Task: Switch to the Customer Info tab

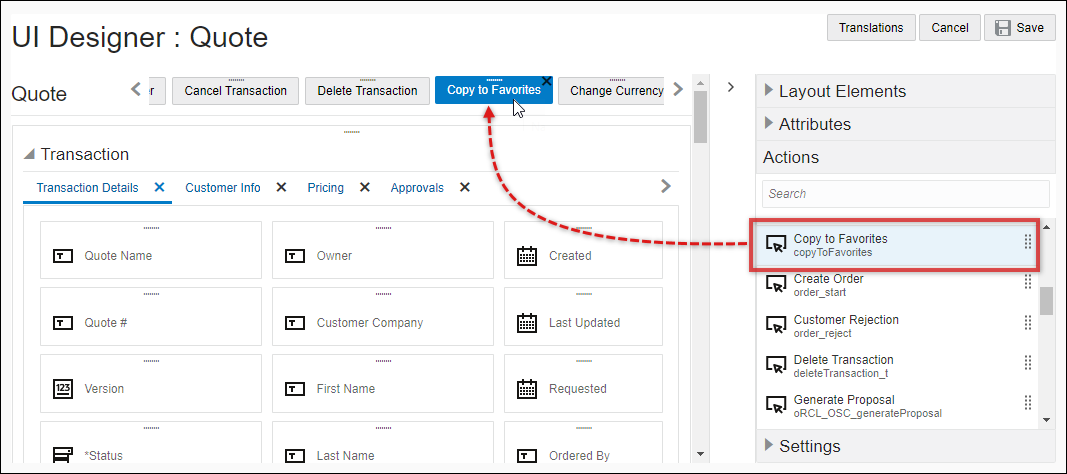Action: (223, 188)
